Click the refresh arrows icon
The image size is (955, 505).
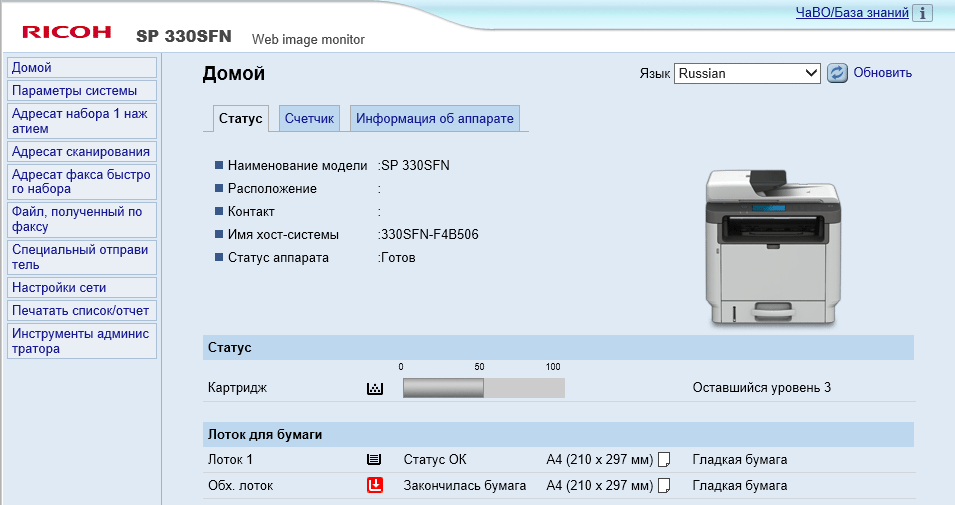(837, 73)
